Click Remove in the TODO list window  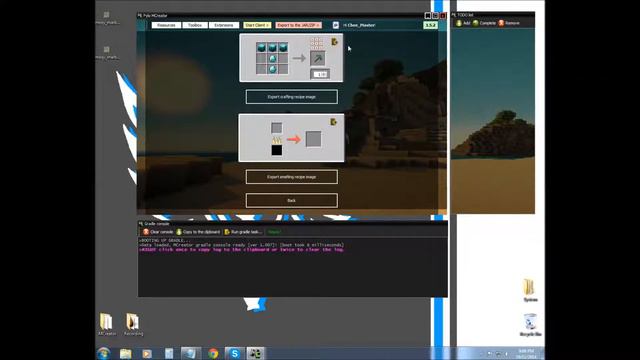pyautogui.click(x=509, y=23)
